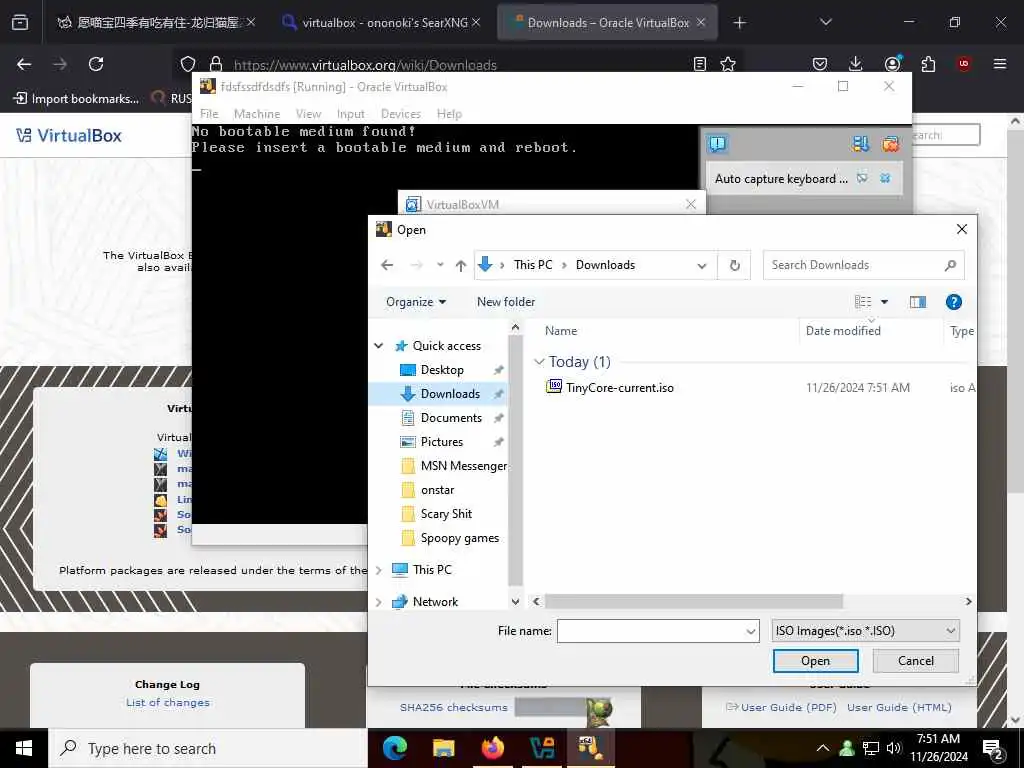The image size is (1024, 768).
Task: Open Microsoft Edge from the taskbar
Action: click(x=394, y=748)
